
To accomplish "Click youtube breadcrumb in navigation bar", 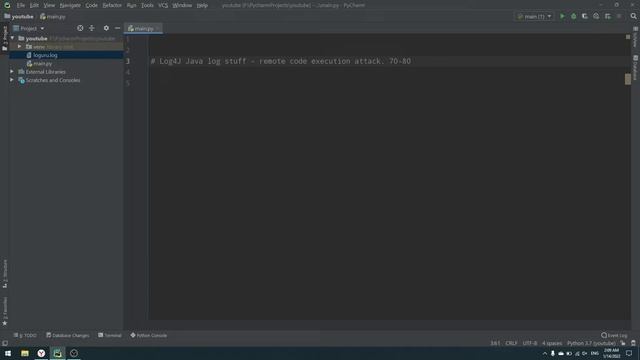I will 19,17.
